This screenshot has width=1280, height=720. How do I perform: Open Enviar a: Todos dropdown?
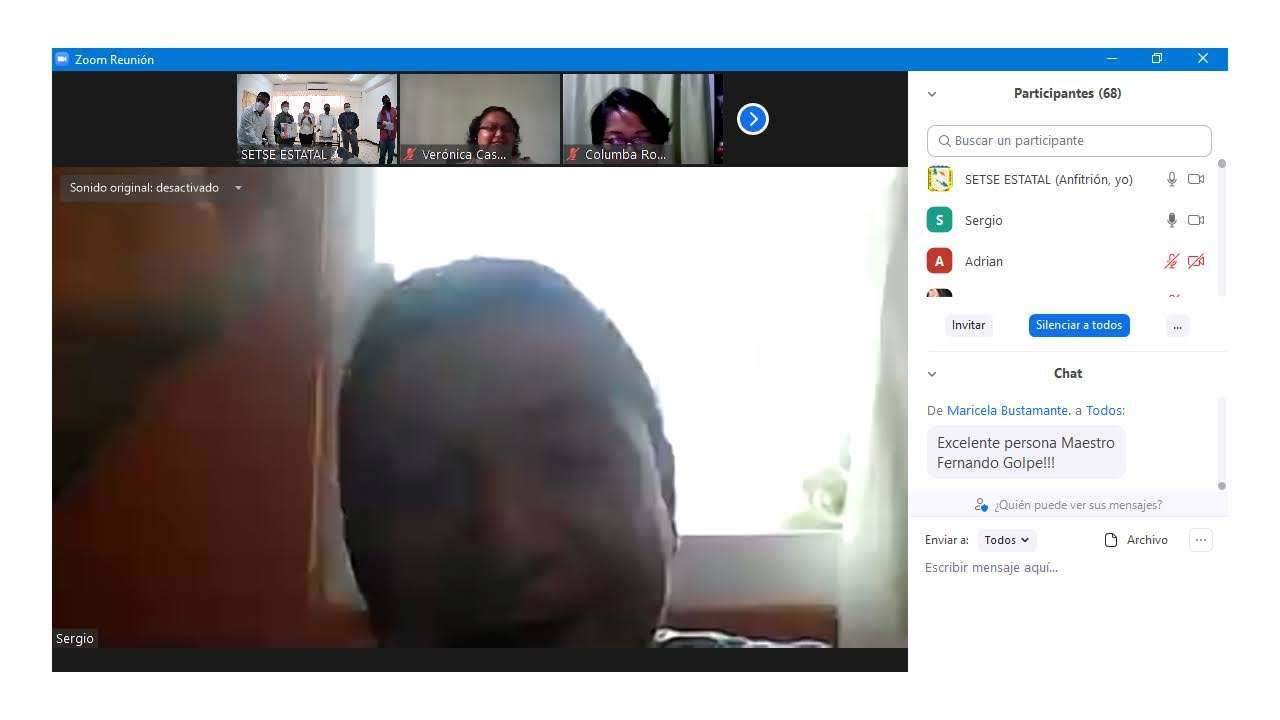point(1007,540)
